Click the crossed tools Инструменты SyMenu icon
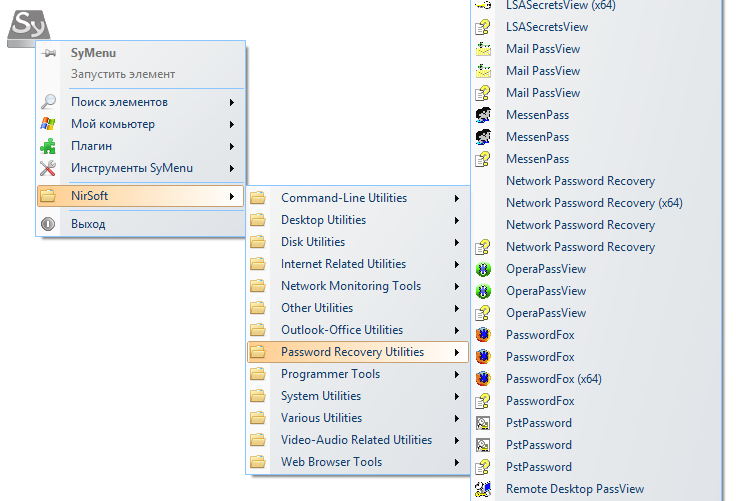 coord(48,168)
